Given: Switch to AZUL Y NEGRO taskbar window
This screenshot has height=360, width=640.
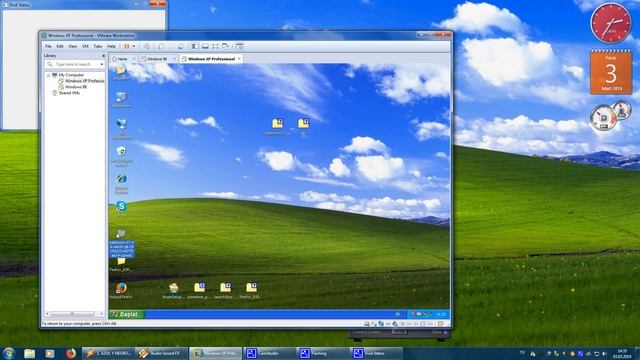Looking at the screenshot, I should tap(109, 353).
